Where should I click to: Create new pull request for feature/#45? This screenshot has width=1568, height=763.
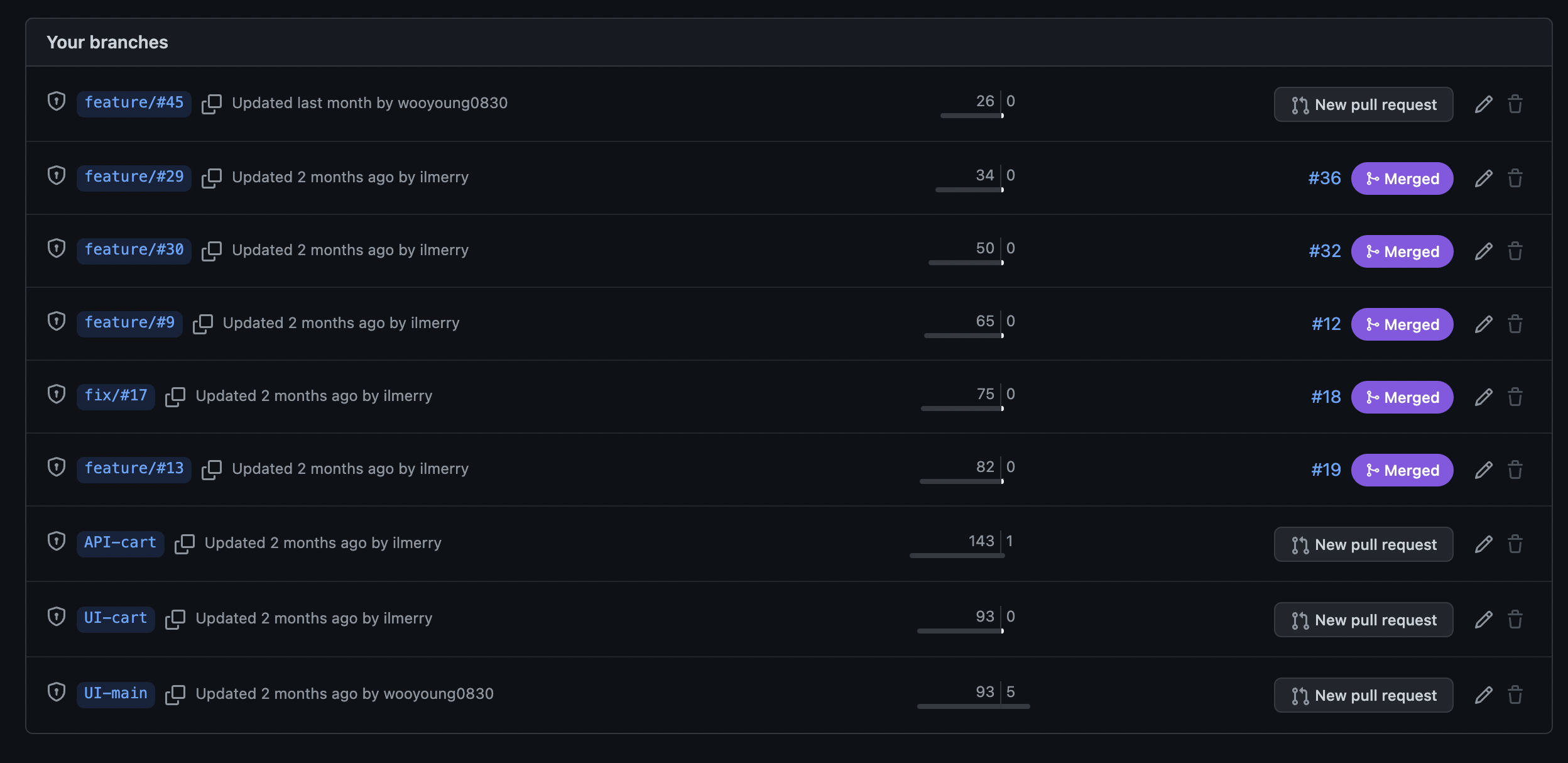coord(1363,104)
